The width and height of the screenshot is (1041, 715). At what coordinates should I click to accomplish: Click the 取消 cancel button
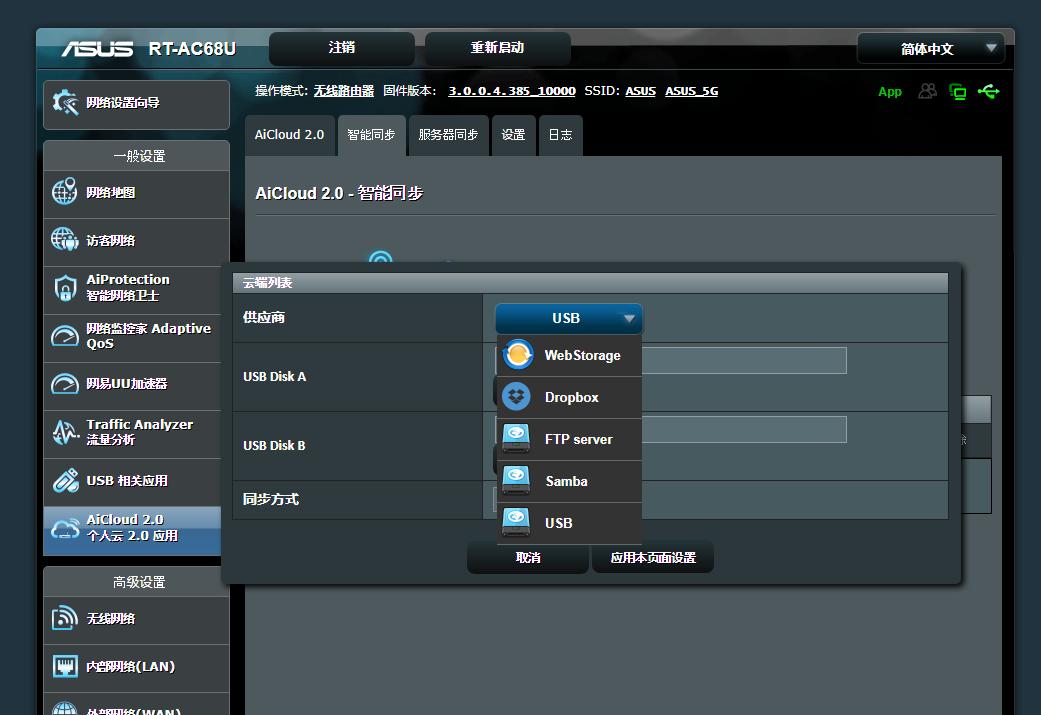pyautogui.click(x=528, y=557)
